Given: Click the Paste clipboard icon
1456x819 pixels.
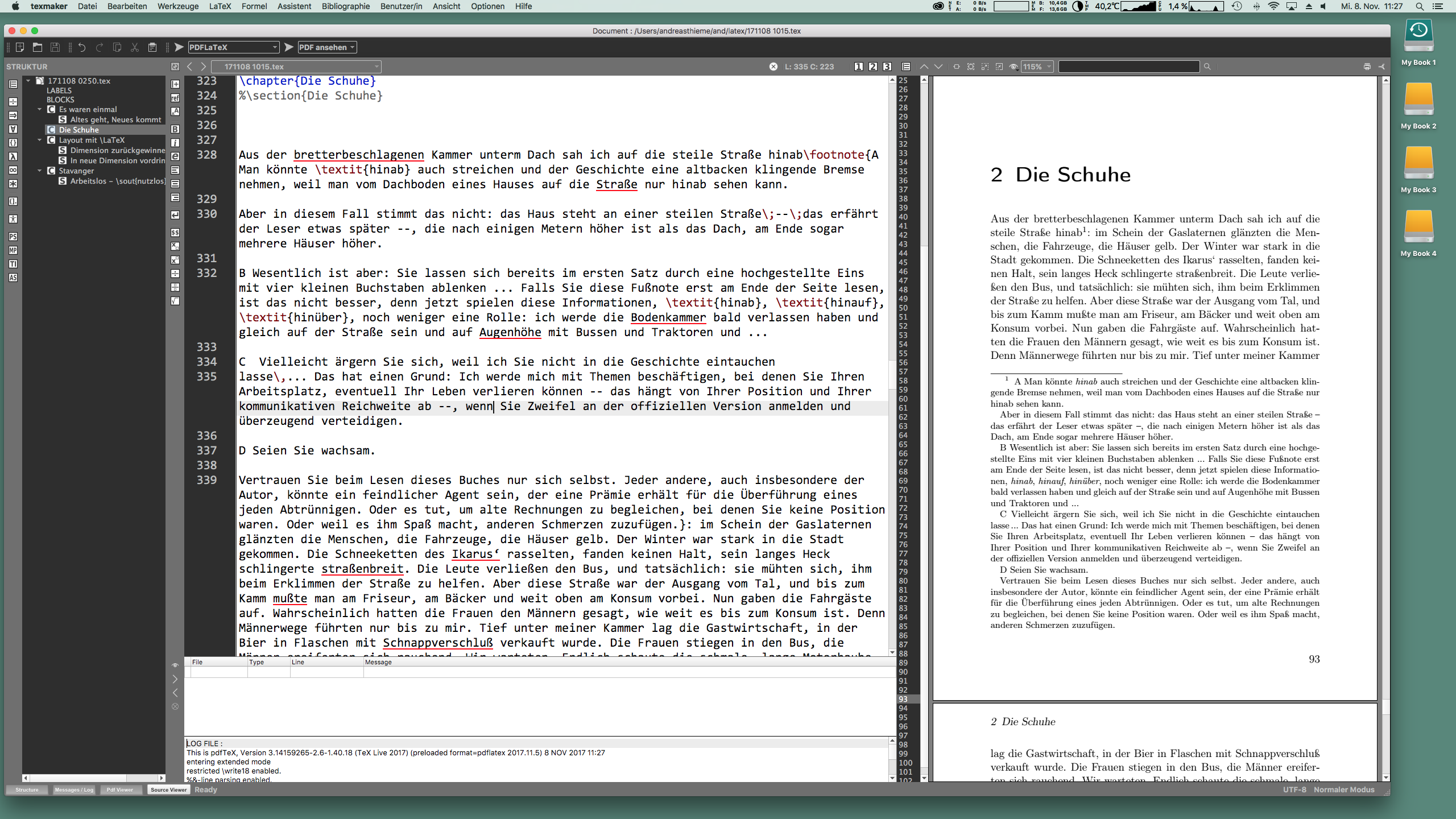Looking at the screenshot, I should (152, 47).
